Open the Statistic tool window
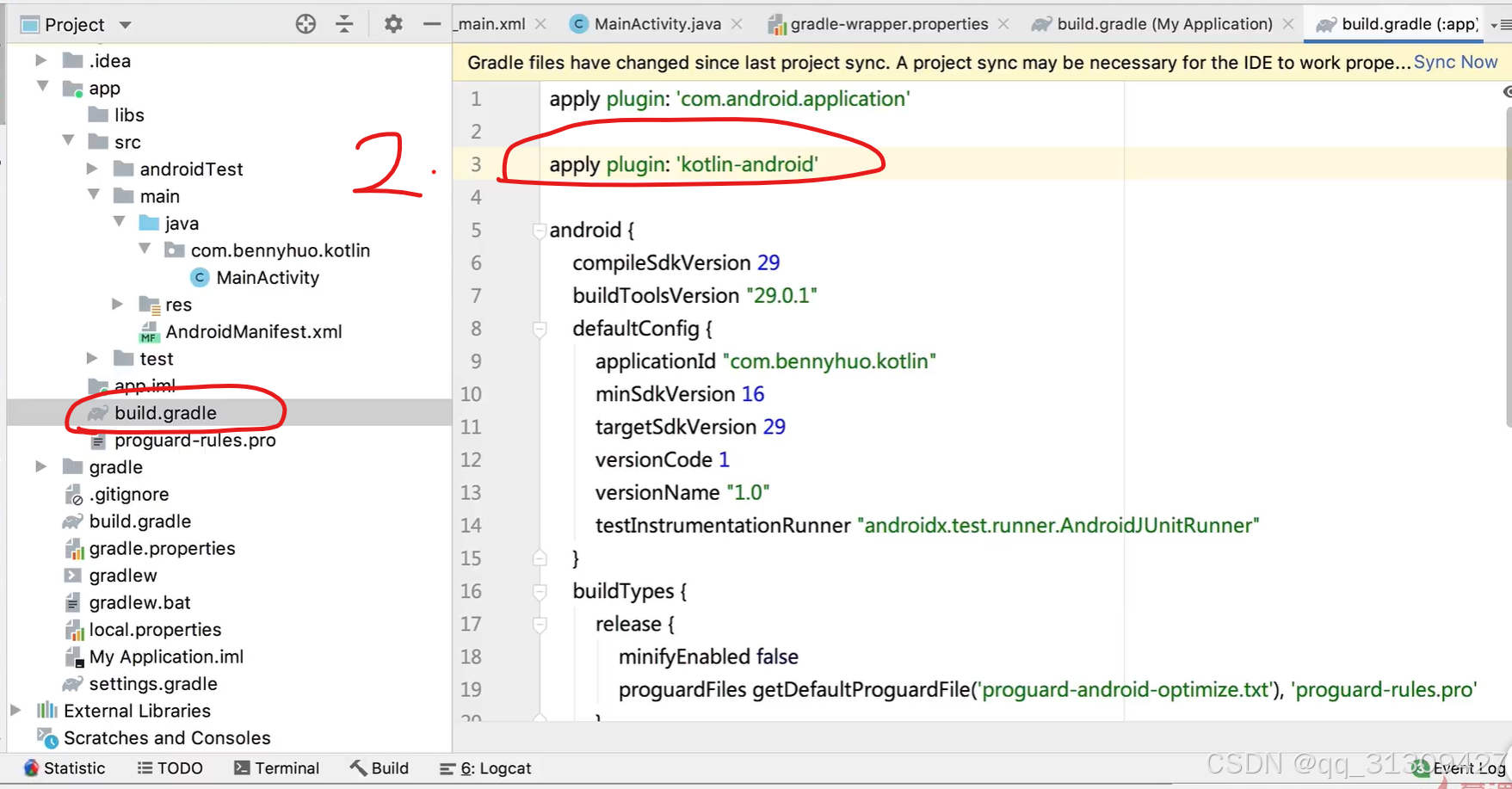Screen dimensions: 1512x789 65,767
